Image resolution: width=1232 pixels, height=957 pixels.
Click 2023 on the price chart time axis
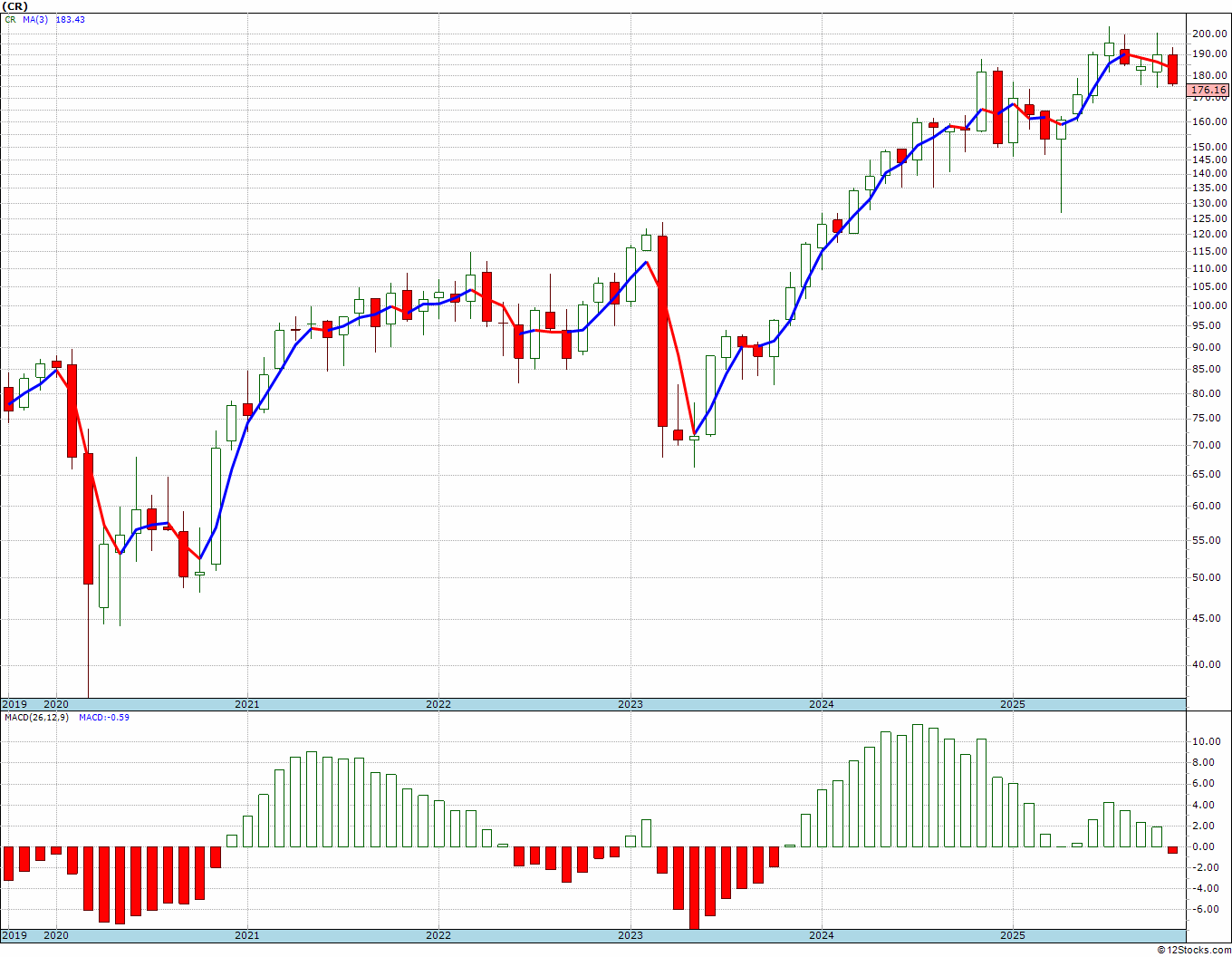(630, 704)
